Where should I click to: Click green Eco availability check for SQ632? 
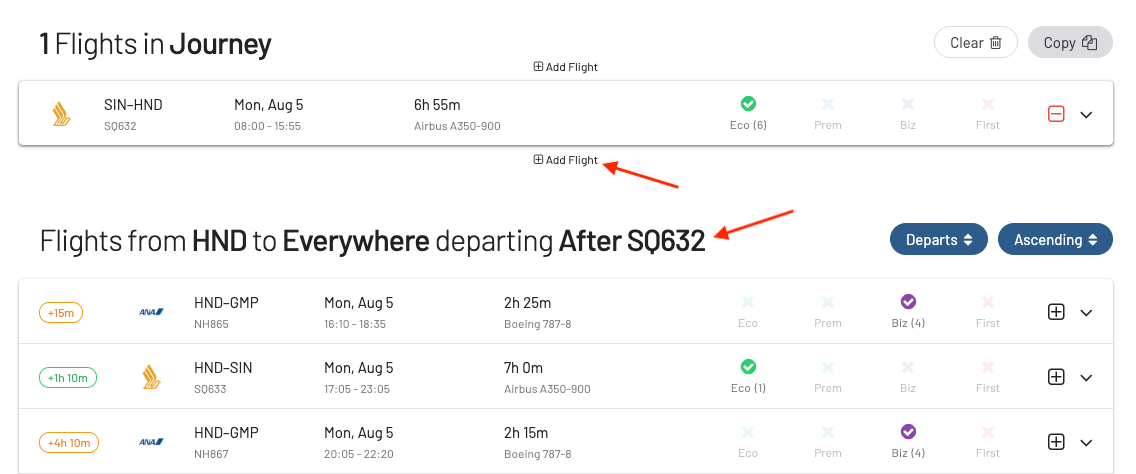click(x=748, y=104)
